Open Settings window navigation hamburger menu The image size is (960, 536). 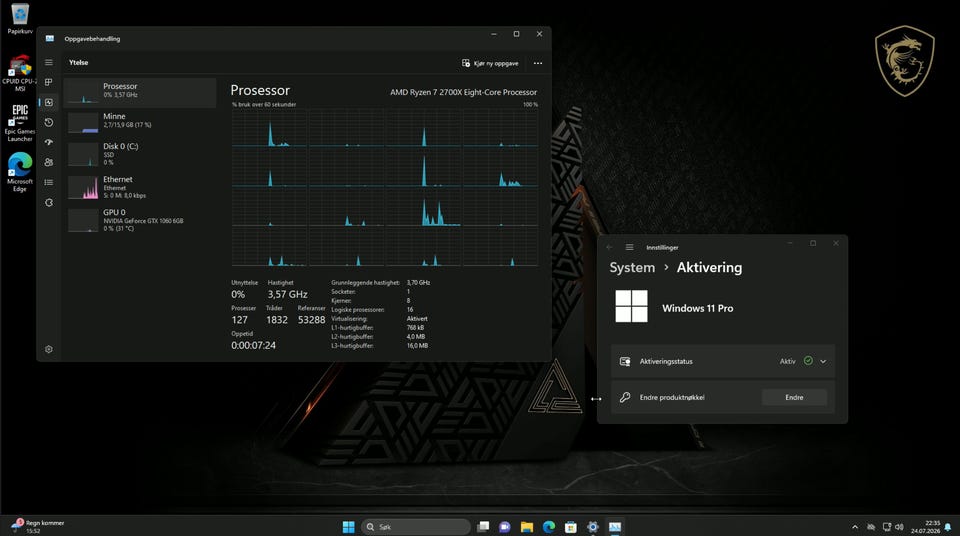click(x=629, y=247)
